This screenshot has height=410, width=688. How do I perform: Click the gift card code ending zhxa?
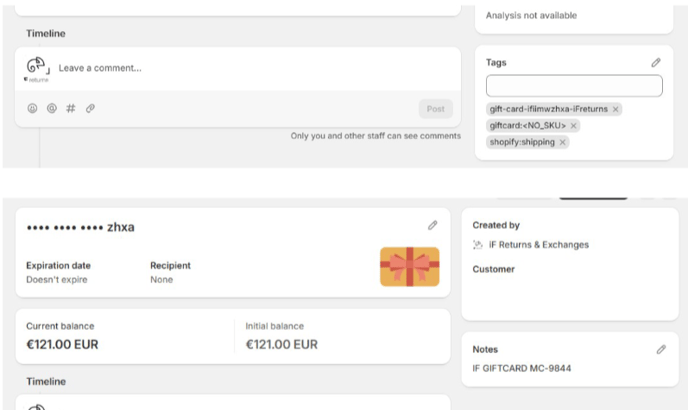click(81, 227)
